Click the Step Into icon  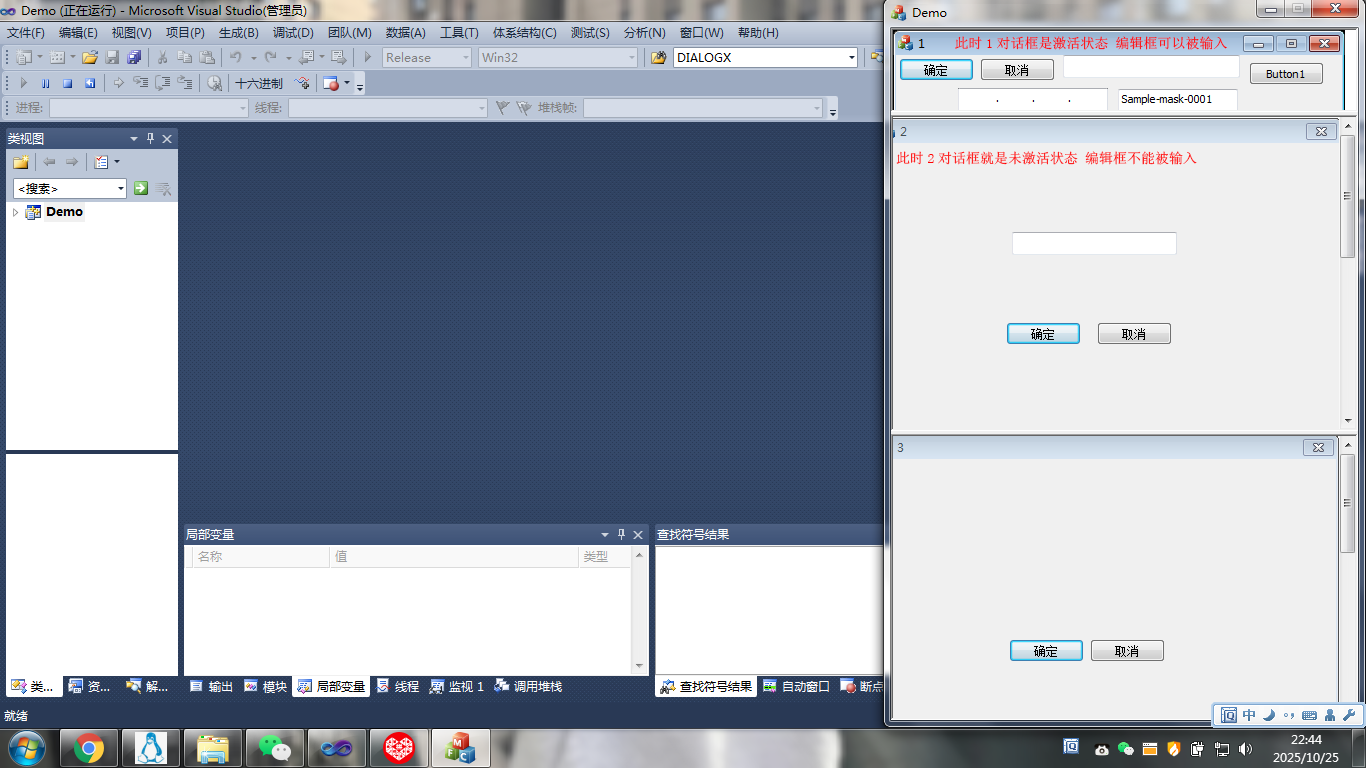click(x=140, y=83)
